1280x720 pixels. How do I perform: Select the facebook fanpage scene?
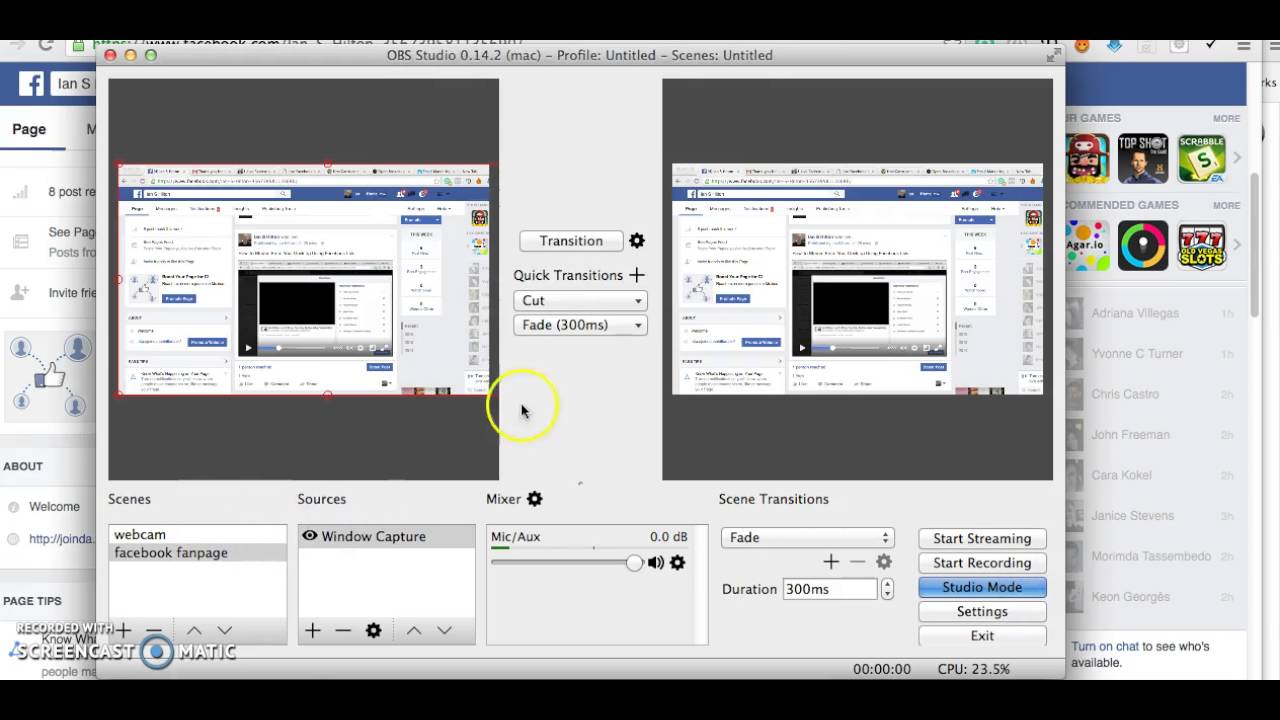(x=197, y=553)
